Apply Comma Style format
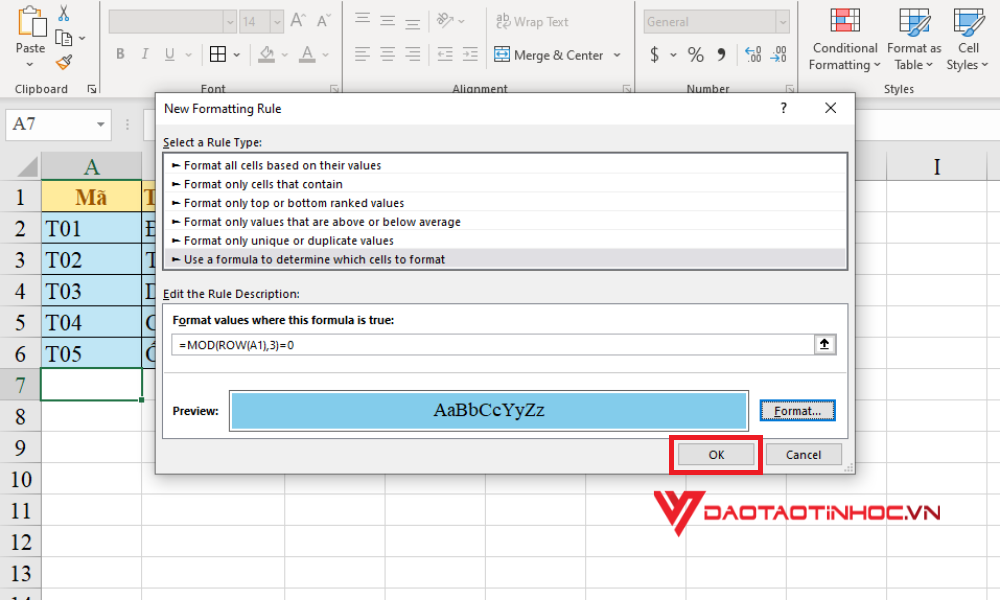Viewport: 1000px width, 600px height. click(721, 55)
